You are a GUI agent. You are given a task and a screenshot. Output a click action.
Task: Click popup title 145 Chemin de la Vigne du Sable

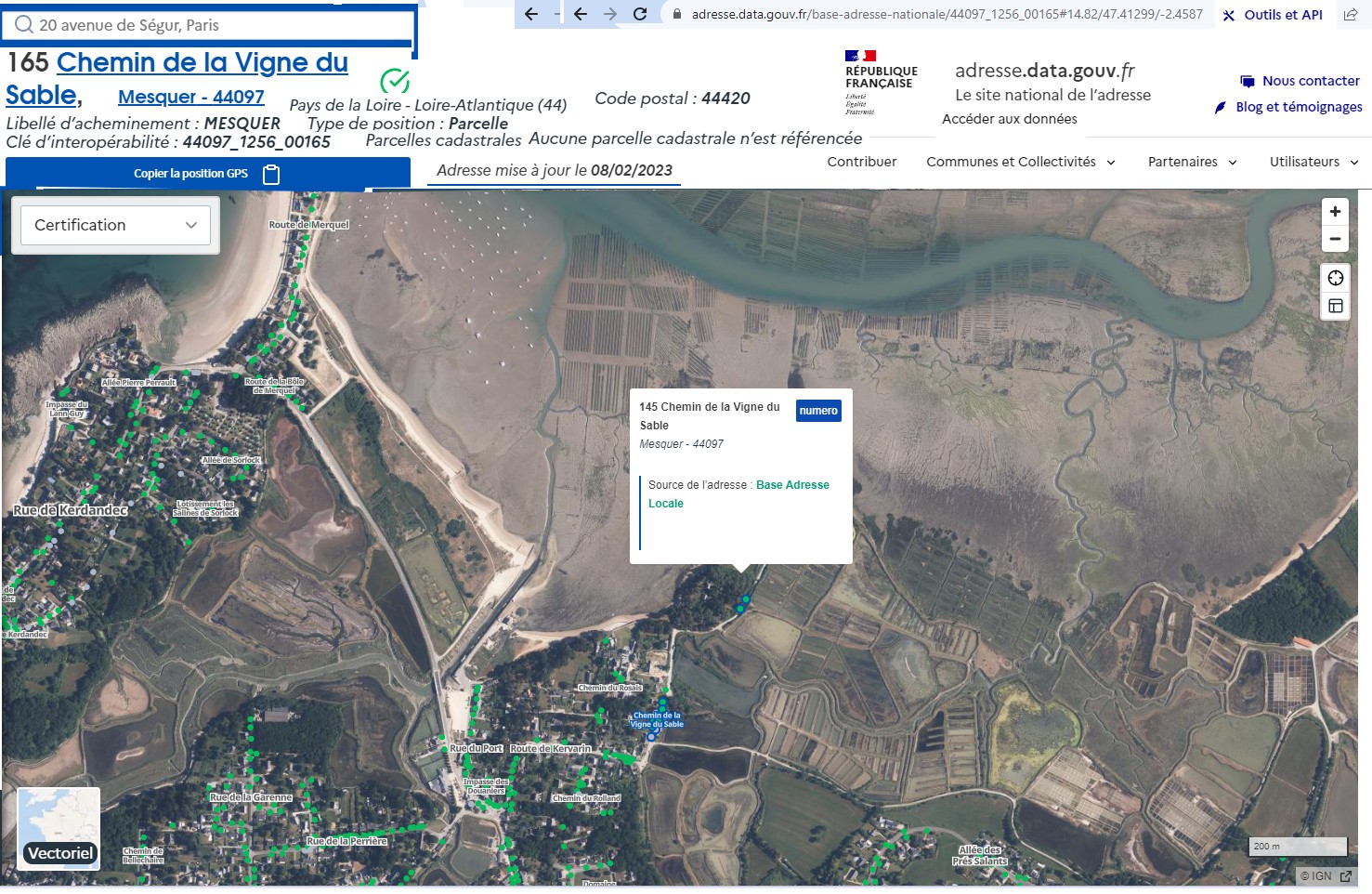pos(710,416)
